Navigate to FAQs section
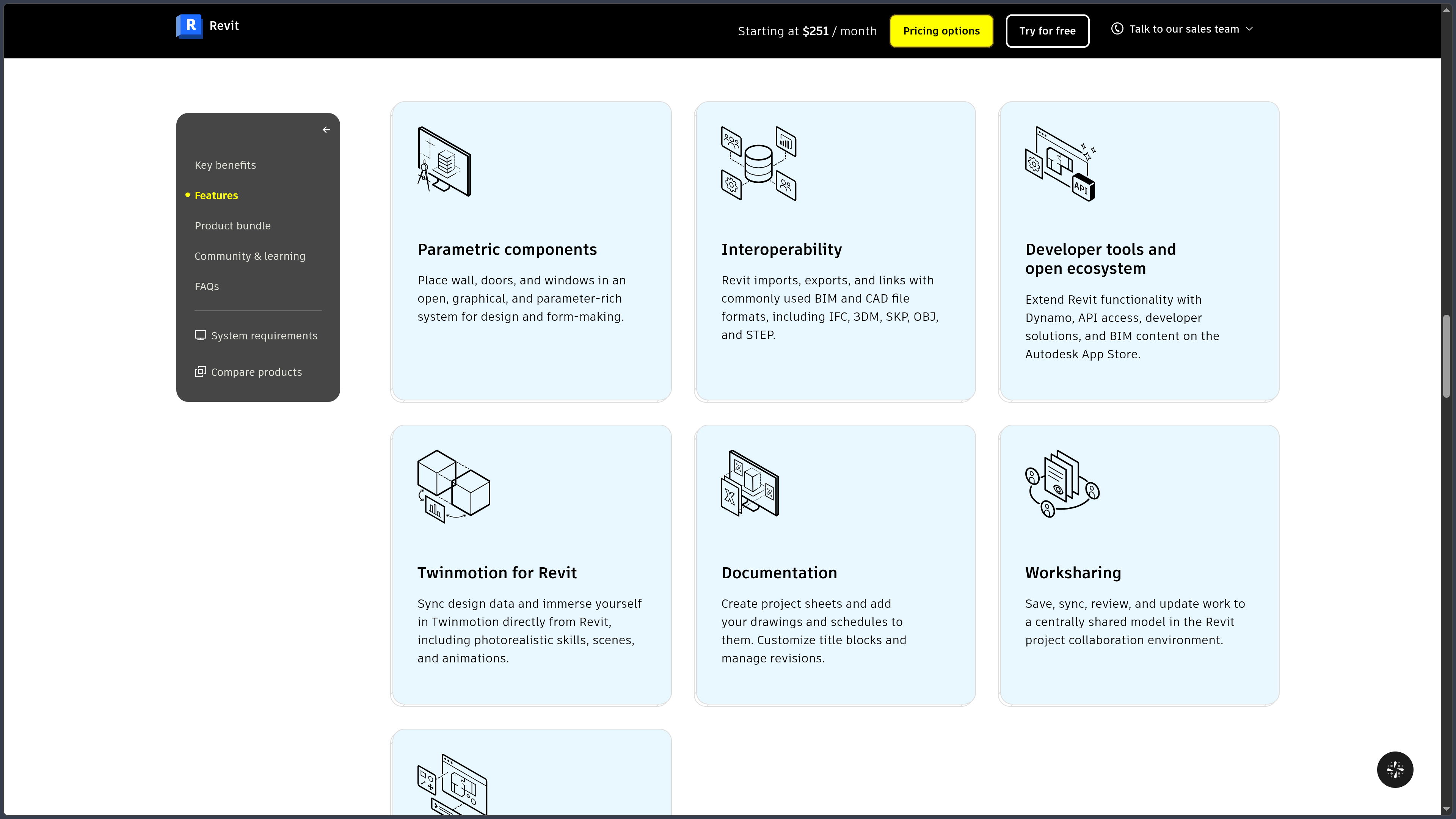 pos(206,287)
